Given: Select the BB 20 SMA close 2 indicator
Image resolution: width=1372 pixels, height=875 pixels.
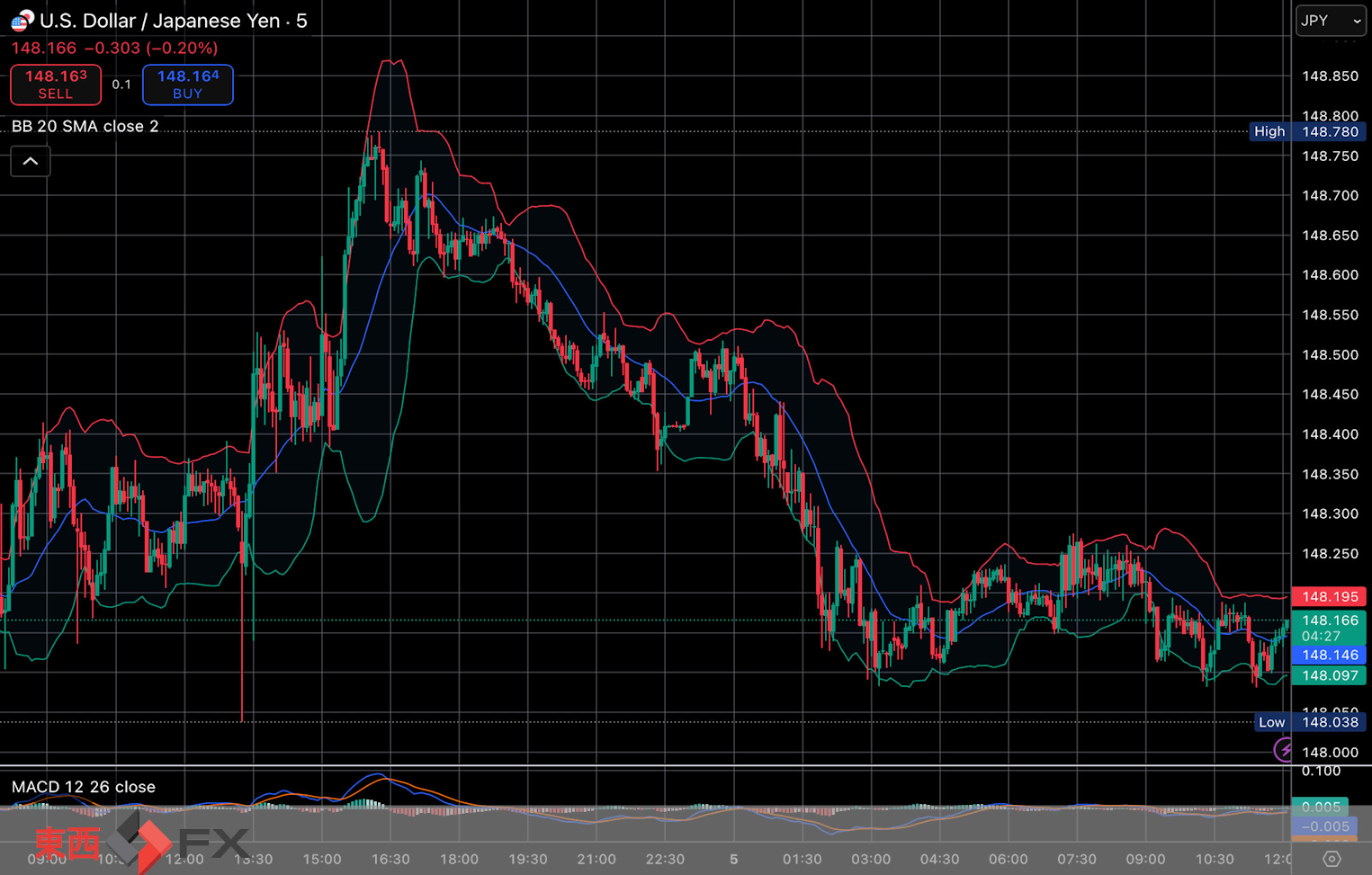Looking at the screenshot, I should 85,127.
